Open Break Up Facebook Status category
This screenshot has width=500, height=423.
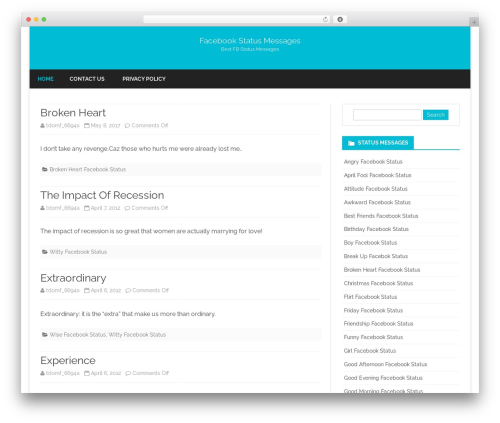(376, 256)
